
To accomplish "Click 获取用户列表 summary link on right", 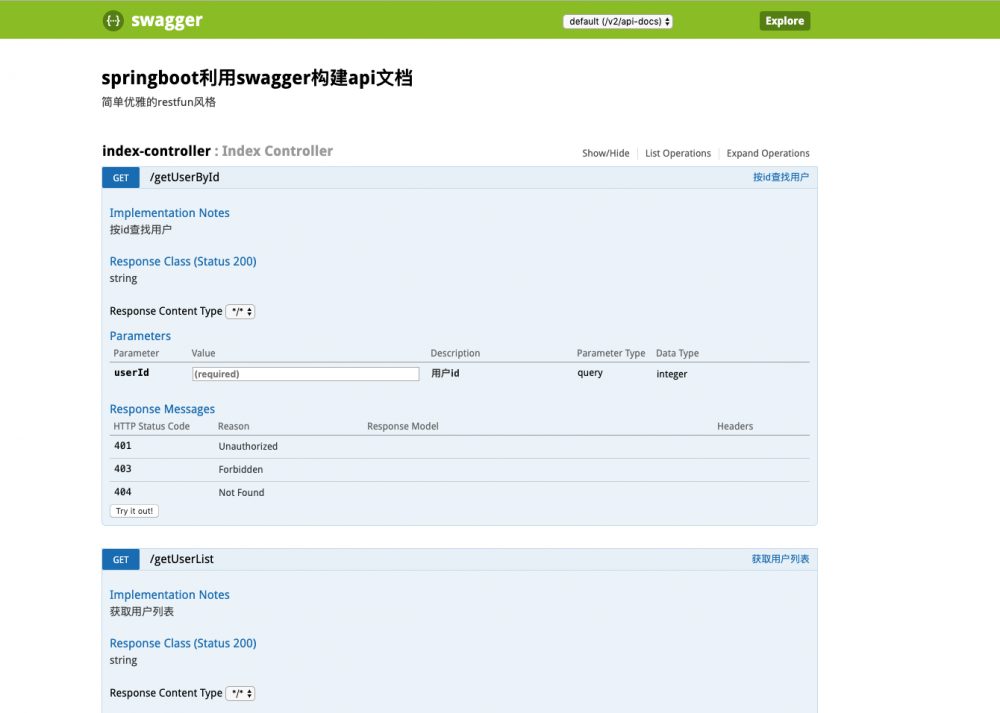I will tap(780, 559).
